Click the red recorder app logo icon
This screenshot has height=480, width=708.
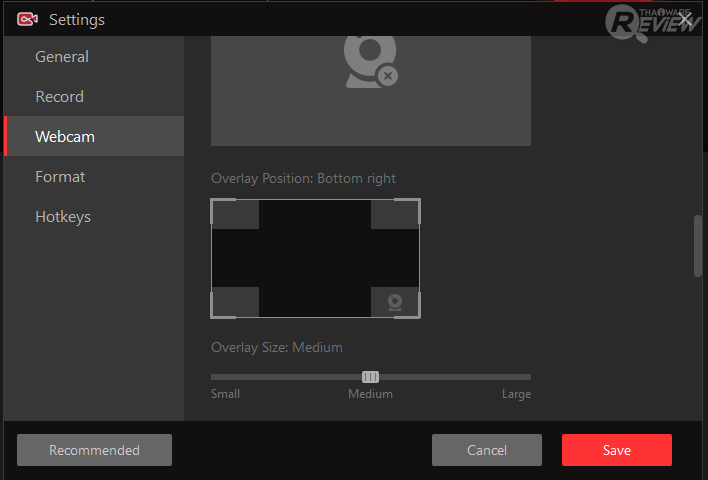pos(28,19)
